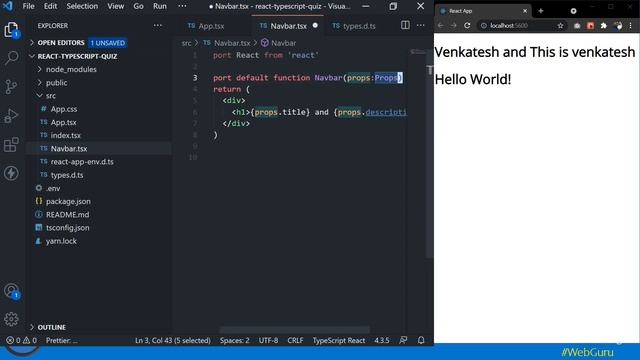Change end of line sequence CRLF

tap(295, 340)
